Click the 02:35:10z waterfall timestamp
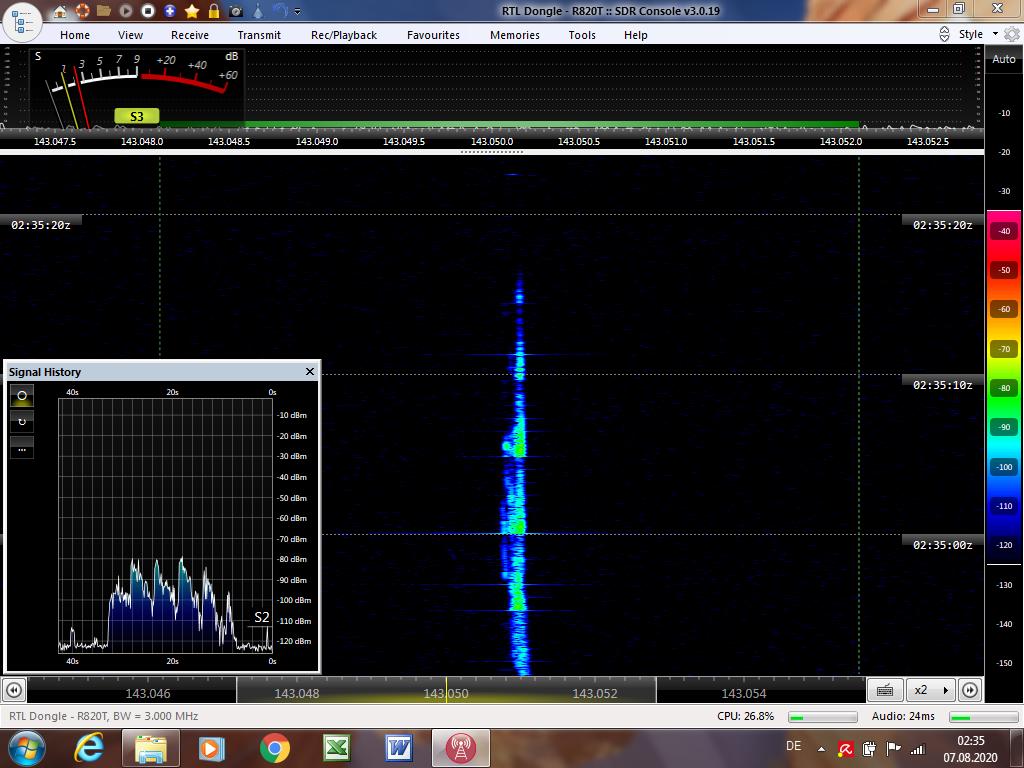The width and height of the screenshot is (1024, 768). pyautogui.click(x=942, y=385)
